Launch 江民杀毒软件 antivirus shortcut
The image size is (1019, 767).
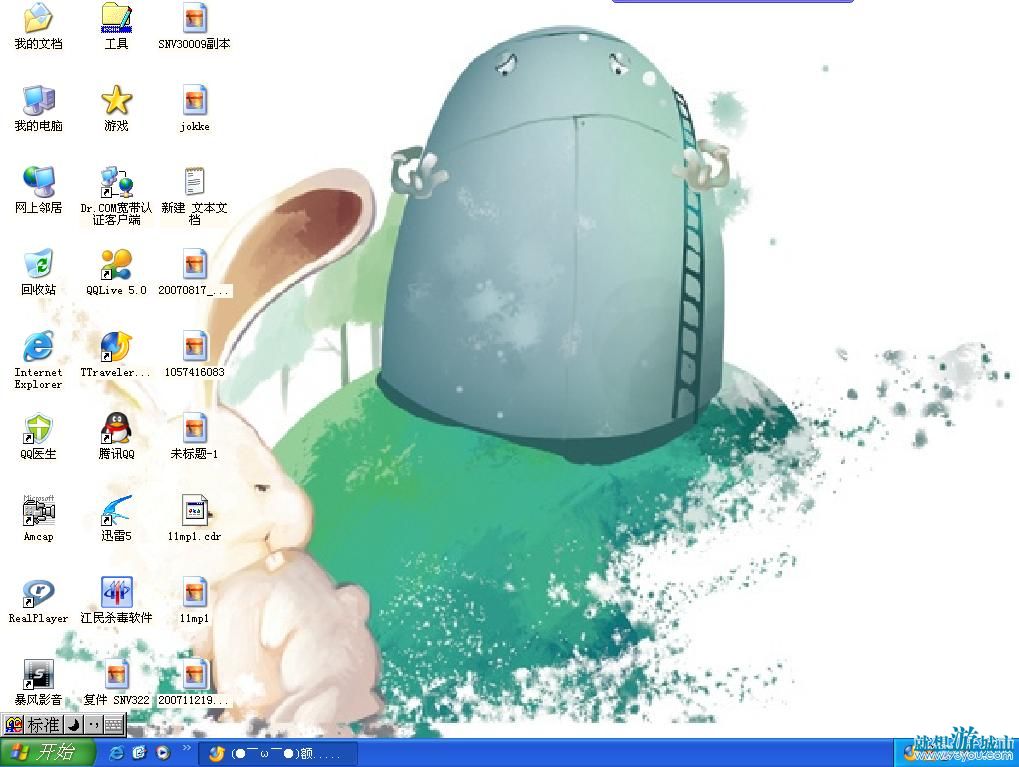click(x=116, y=599)
